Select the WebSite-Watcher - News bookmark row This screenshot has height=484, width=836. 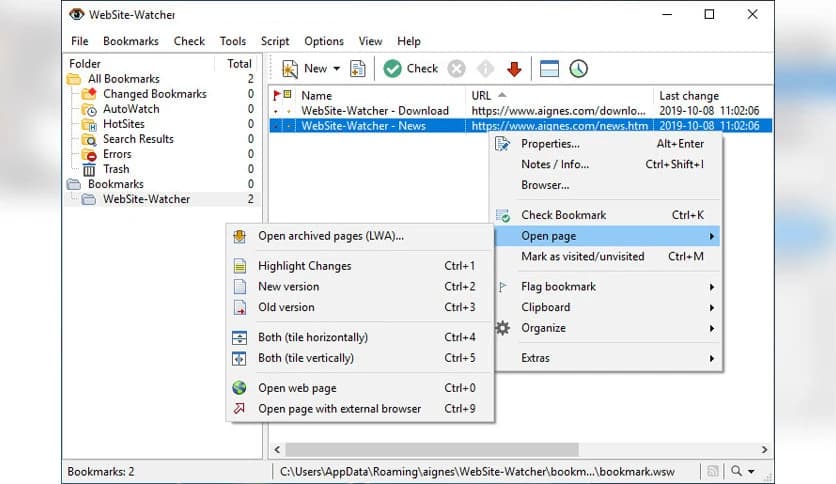click(x=520, y=126)
